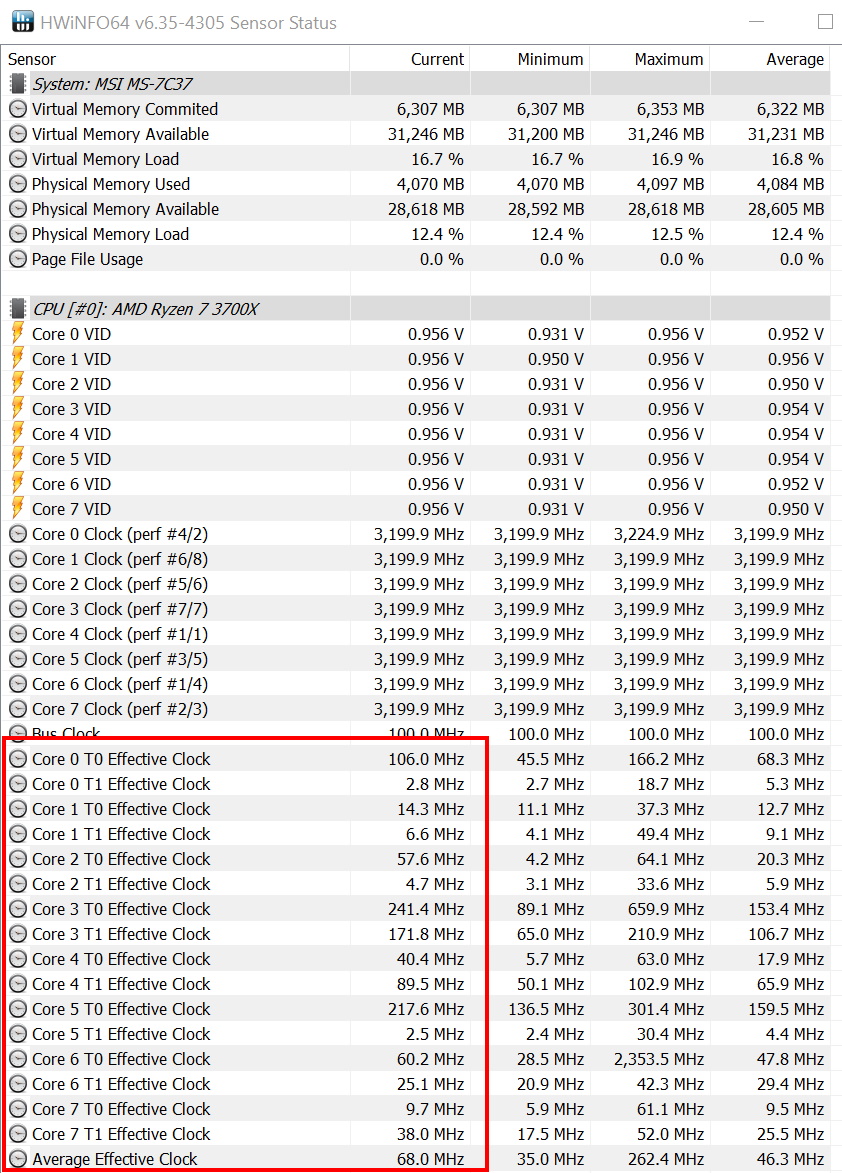Click the 241.4 MHz current value
This screenshot has height=1173, width=842.
(x=425, y=909)
